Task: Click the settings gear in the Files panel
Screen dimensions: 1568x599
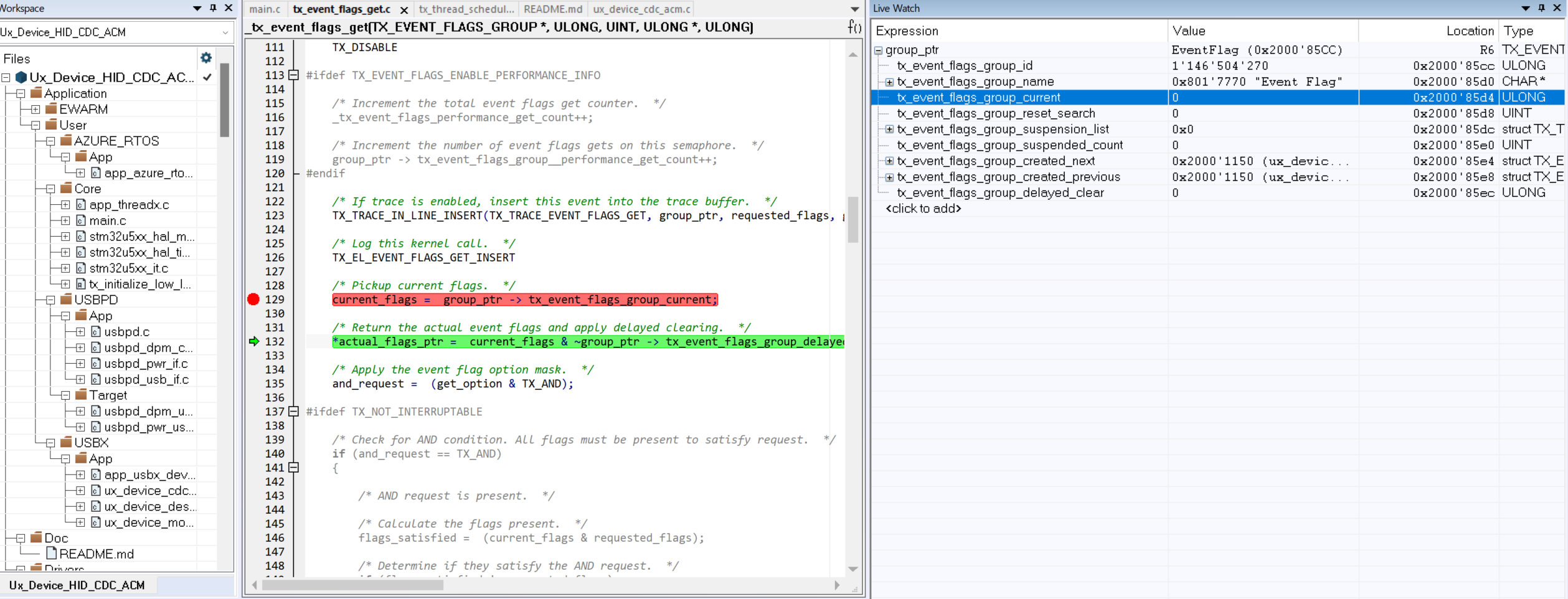Action: pyautogui.click(x=205, y=57)
